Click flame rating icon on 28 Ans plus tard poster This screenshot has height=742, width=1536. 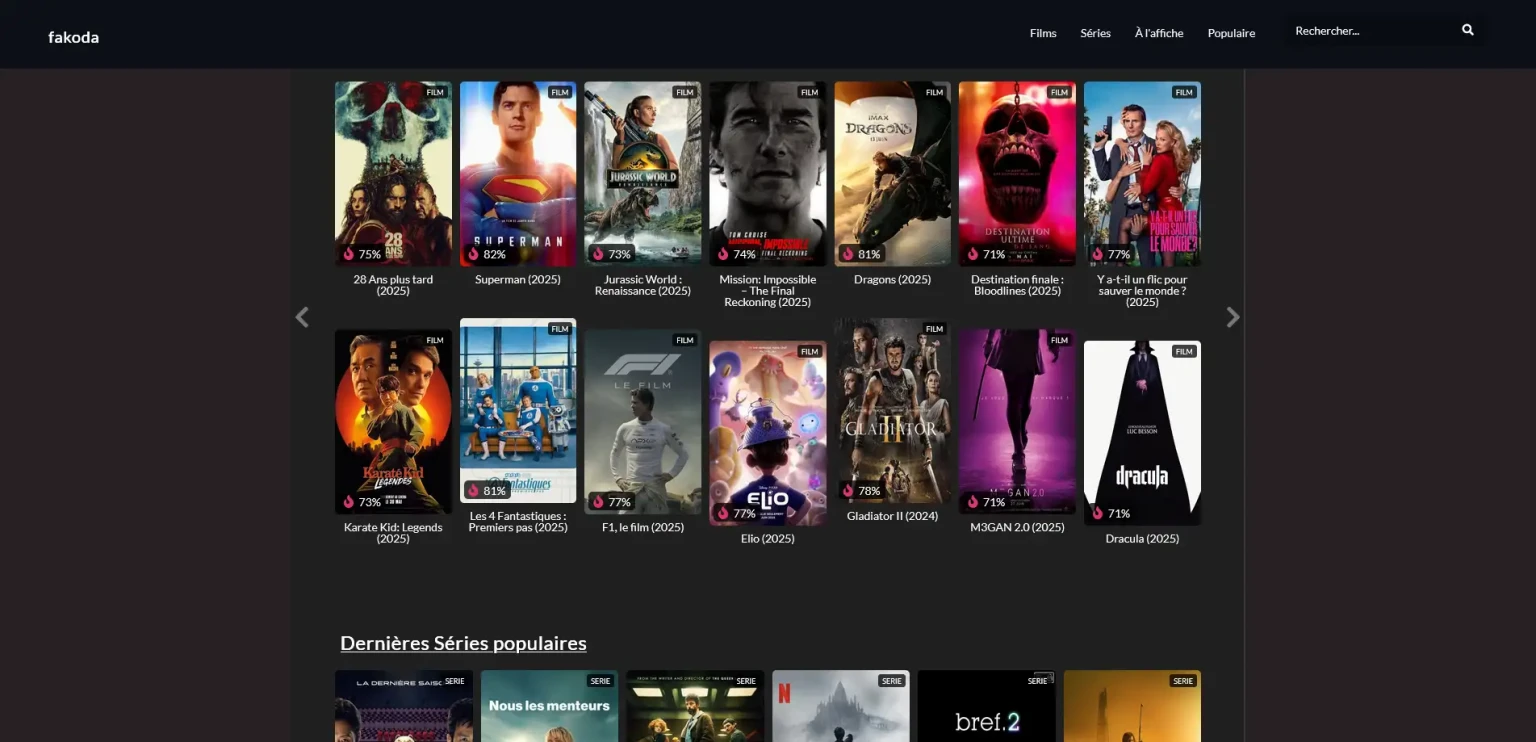click(349, 254)
